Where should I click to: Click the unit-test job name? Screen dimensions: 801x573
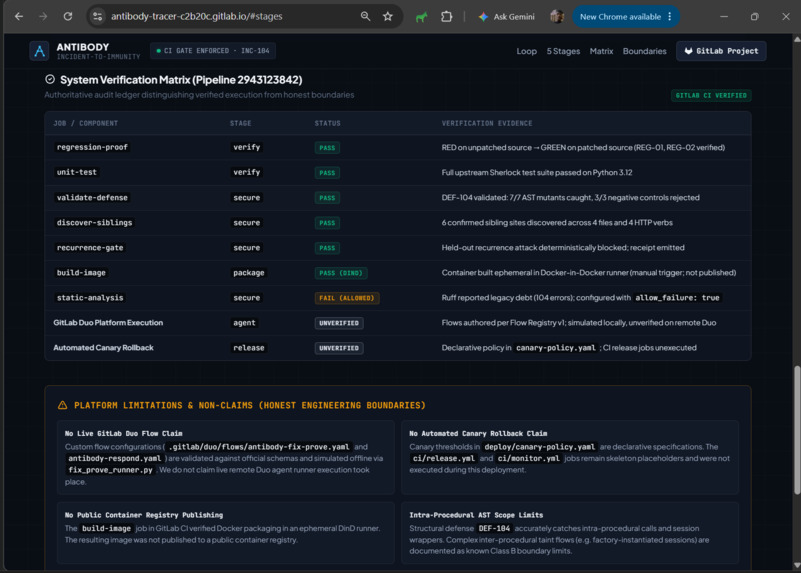click(x=77, y=172)
